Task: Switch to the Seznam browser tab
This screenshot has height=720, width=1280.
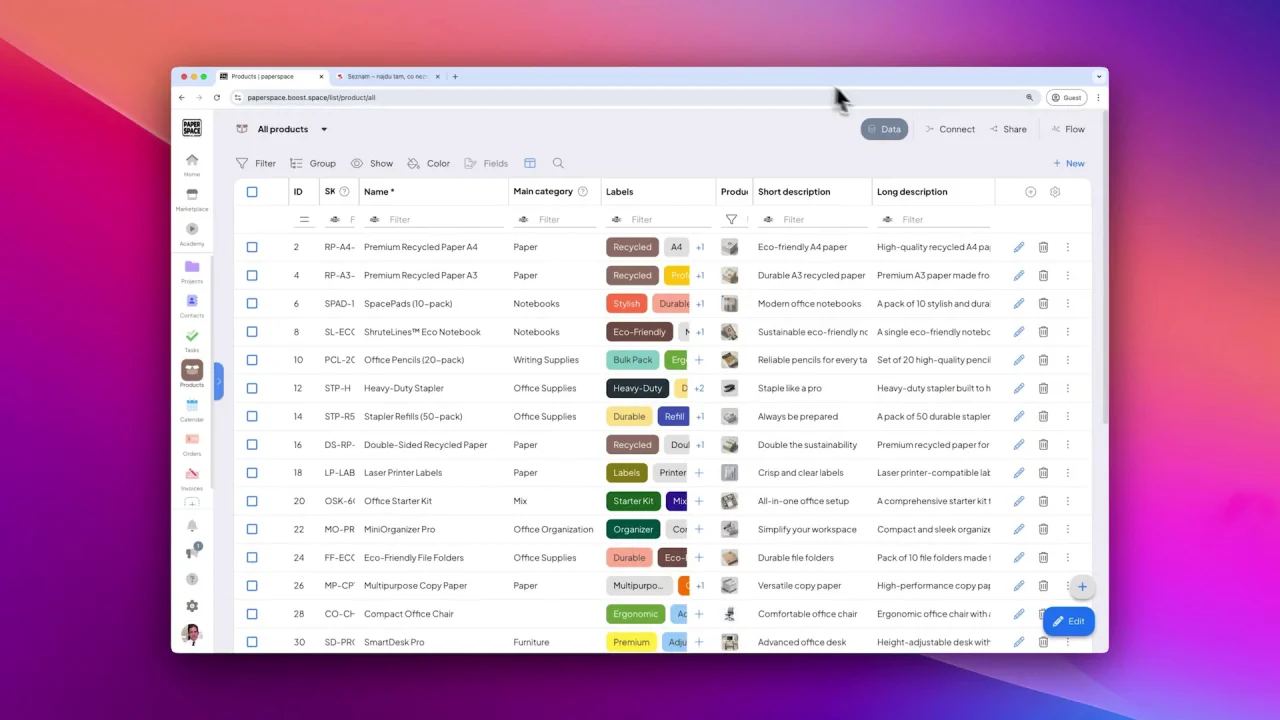Action: pyautogui.click(x=388, y=76)
